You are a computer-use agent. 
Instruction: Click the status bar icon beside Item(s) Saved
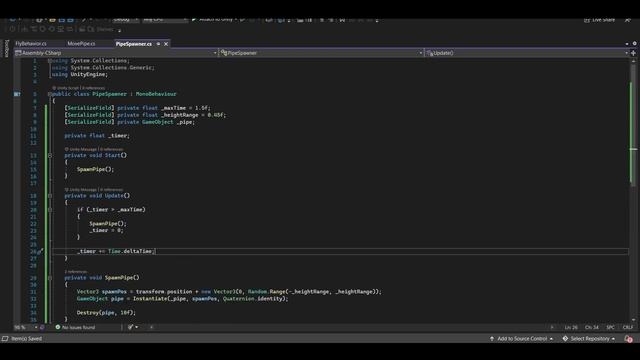click(x=5, y=339)
